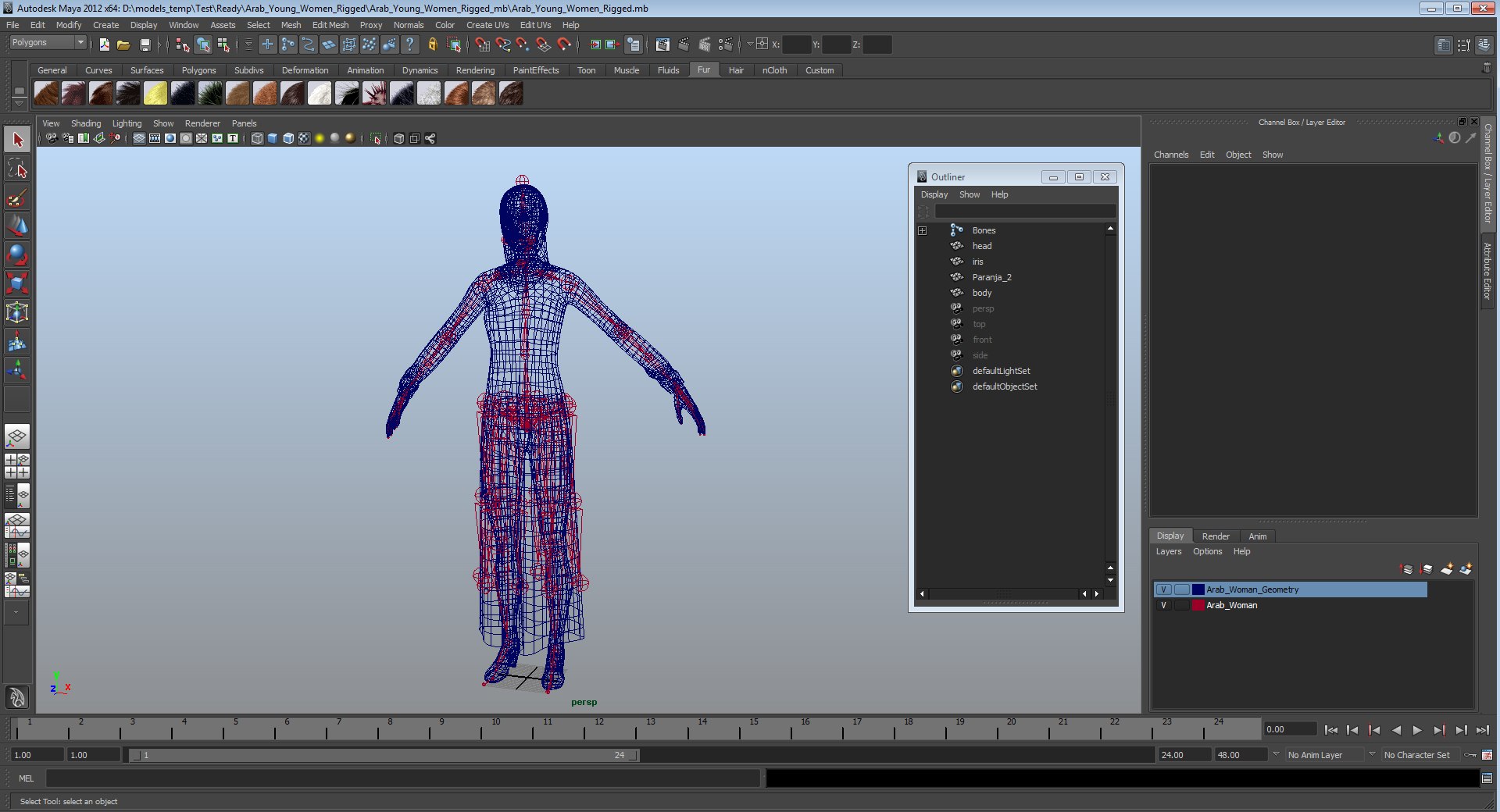
Task: Step forward one key
Action: pyautogui.click(x=1439, y=730)
